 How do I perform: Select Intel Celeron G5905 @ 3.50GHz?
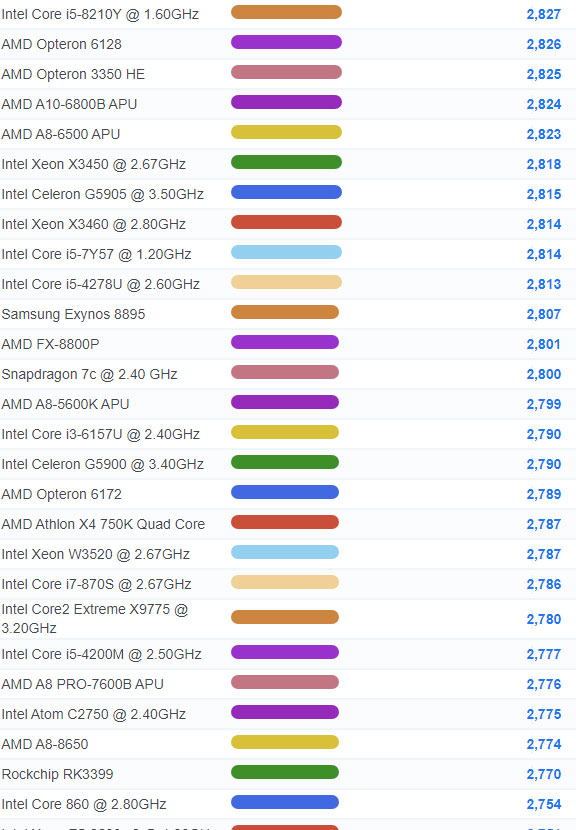pyautogui.click(x=103, y=194)
